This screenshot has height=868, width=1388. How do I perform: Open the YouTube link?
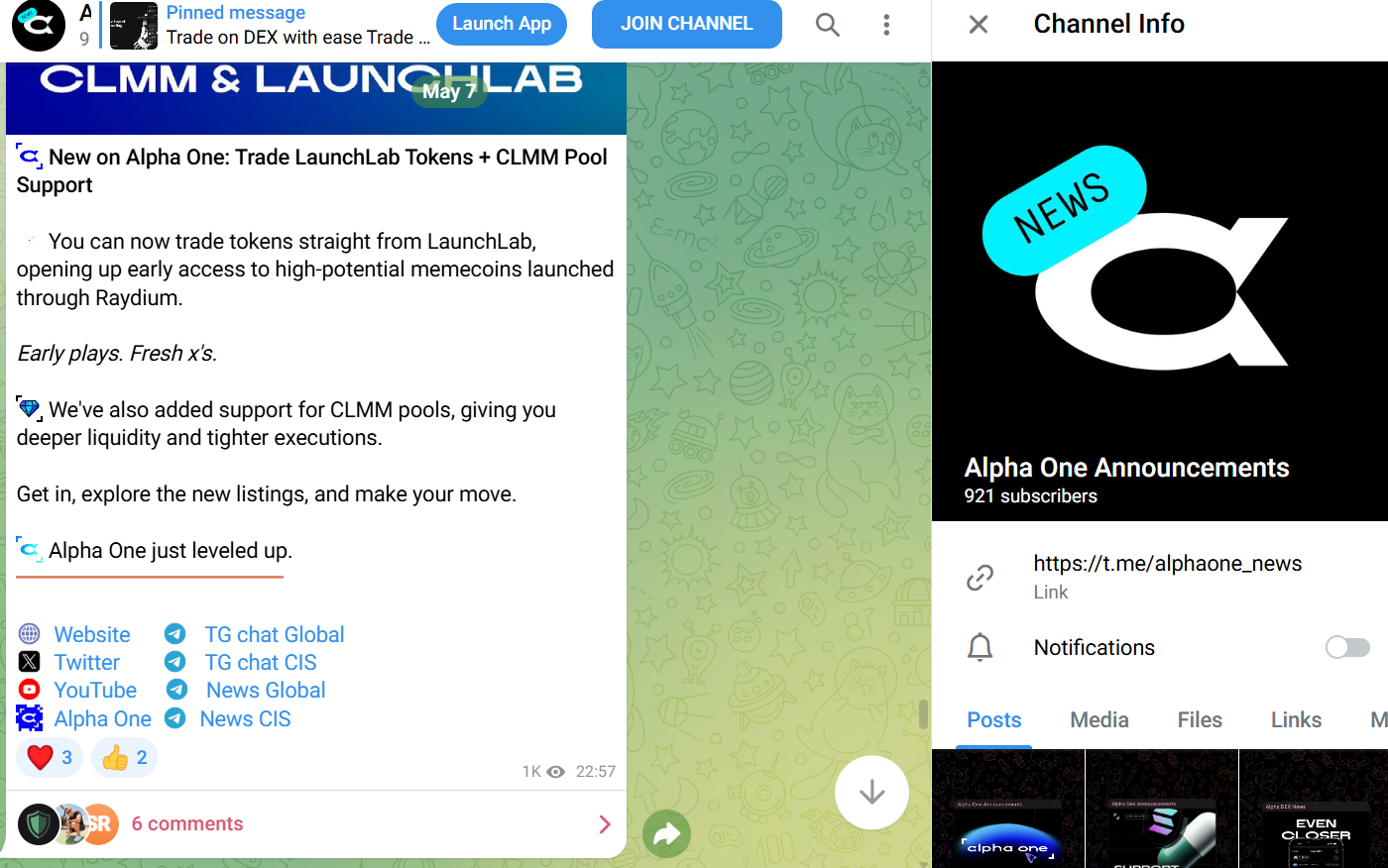coord(95,690)
